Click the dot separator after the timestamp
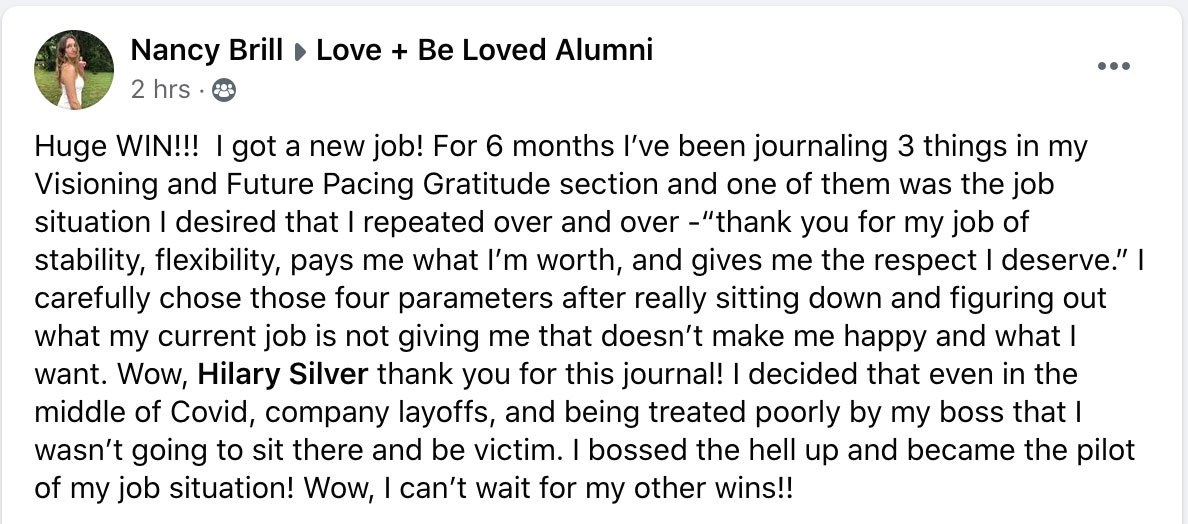Image resolution: width=1188 pixels, height=524 pixels. click(202, 91)
